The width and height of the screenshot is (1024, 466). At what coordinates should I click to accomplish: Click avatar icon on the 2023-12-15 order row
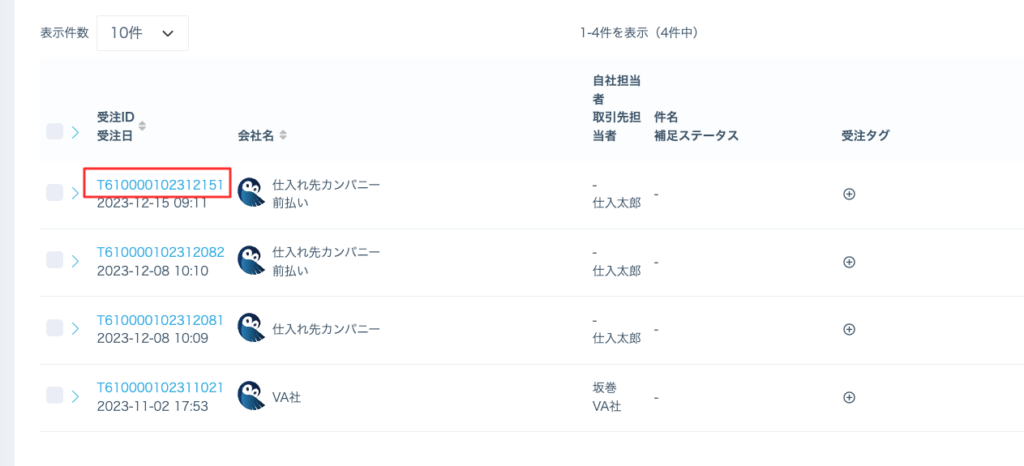[x=250, y=195]
